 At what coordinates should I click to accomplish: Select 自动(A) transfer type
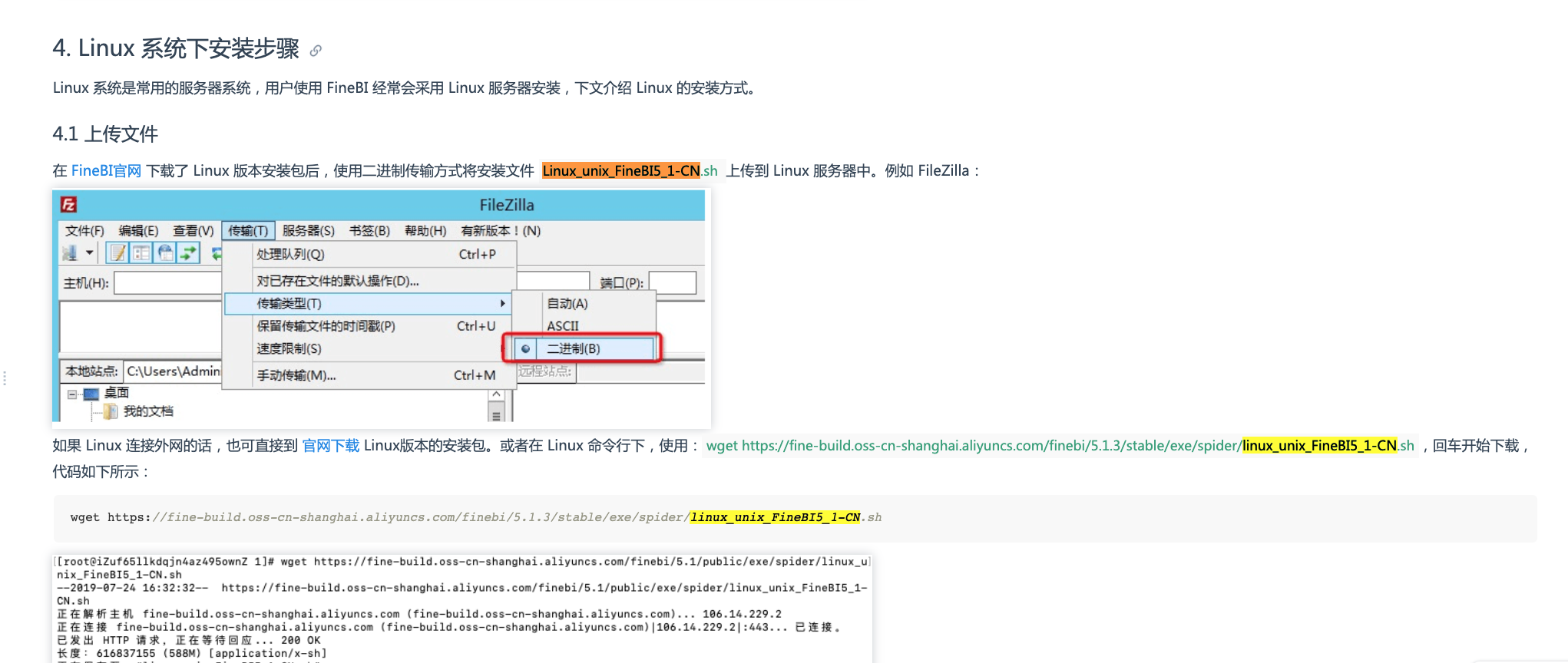click(x=584, y=304)
